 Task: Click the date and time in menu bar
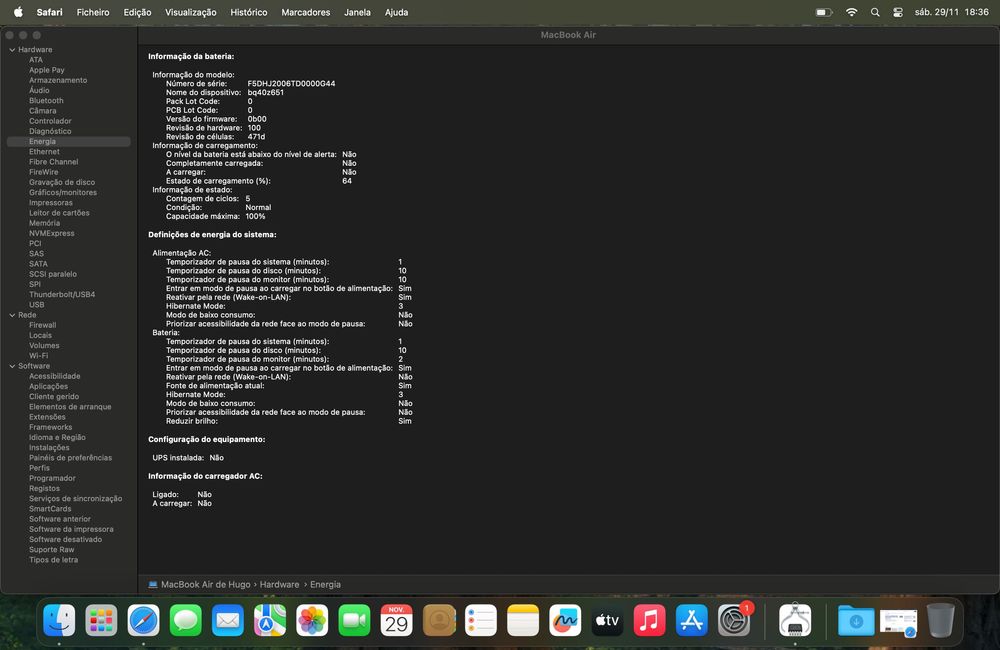952,12
